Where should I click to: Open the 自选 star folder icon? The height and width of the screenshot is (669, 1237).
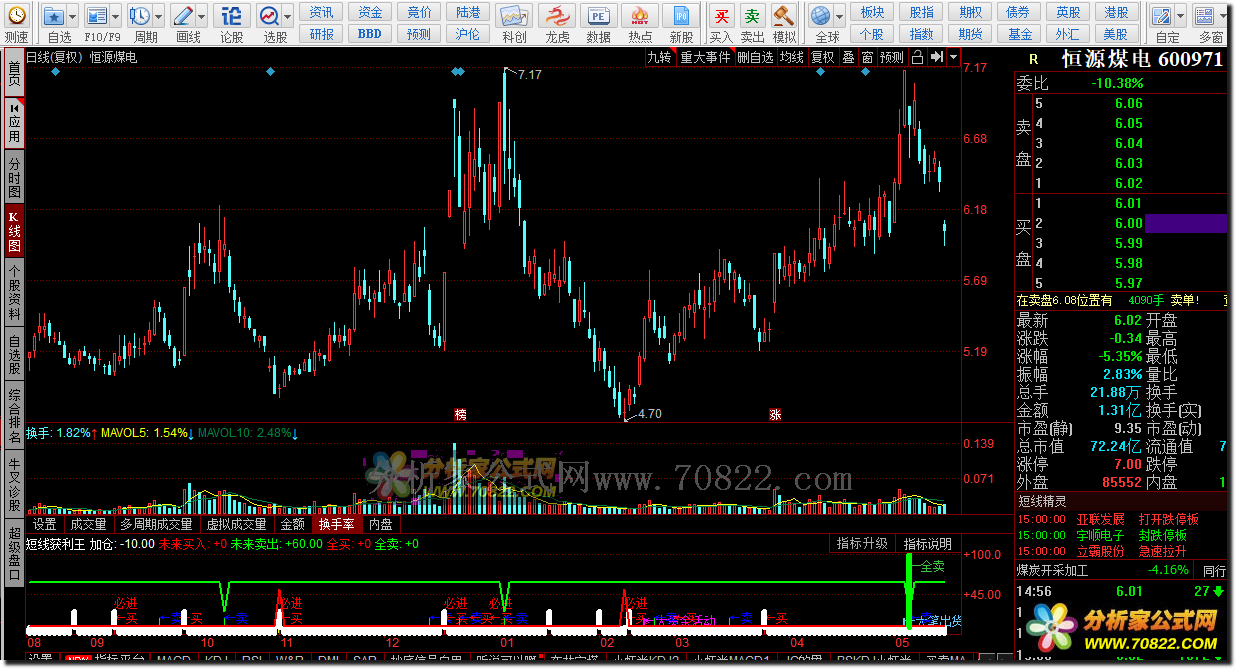54,16
